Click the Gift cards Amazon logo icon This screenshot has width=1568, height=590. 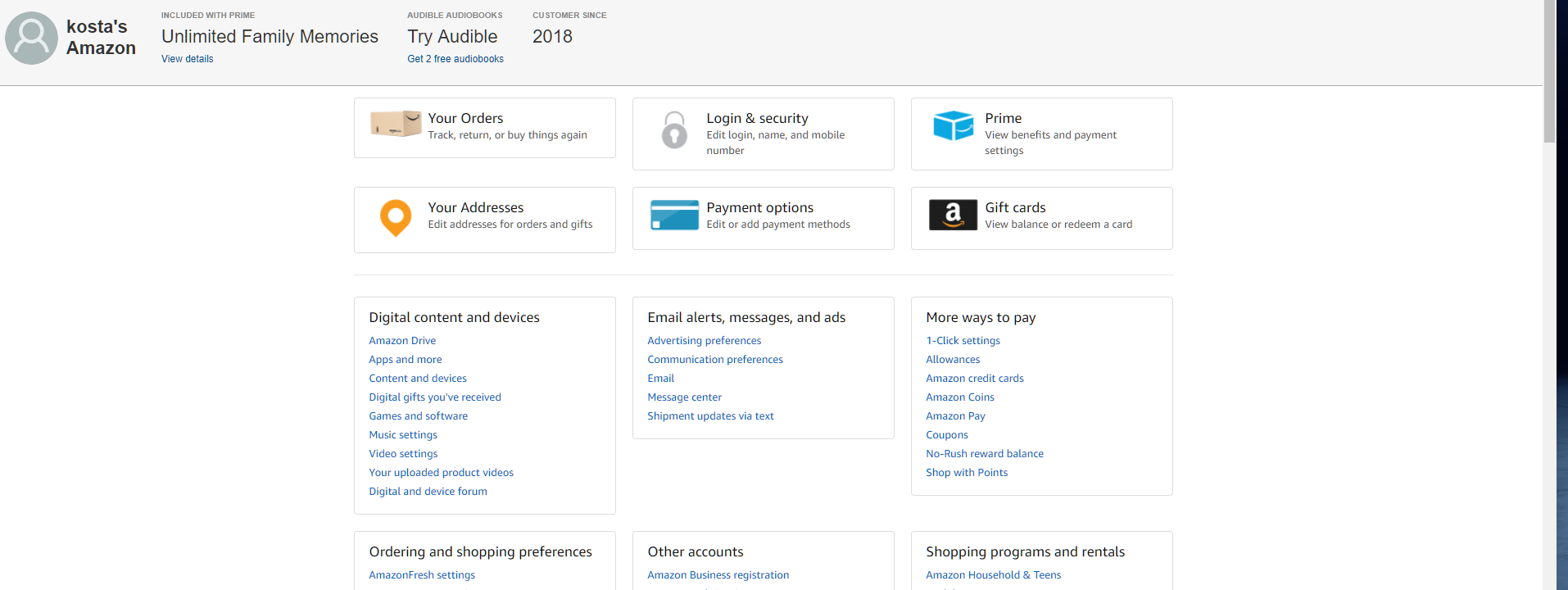tap(953, 215)
